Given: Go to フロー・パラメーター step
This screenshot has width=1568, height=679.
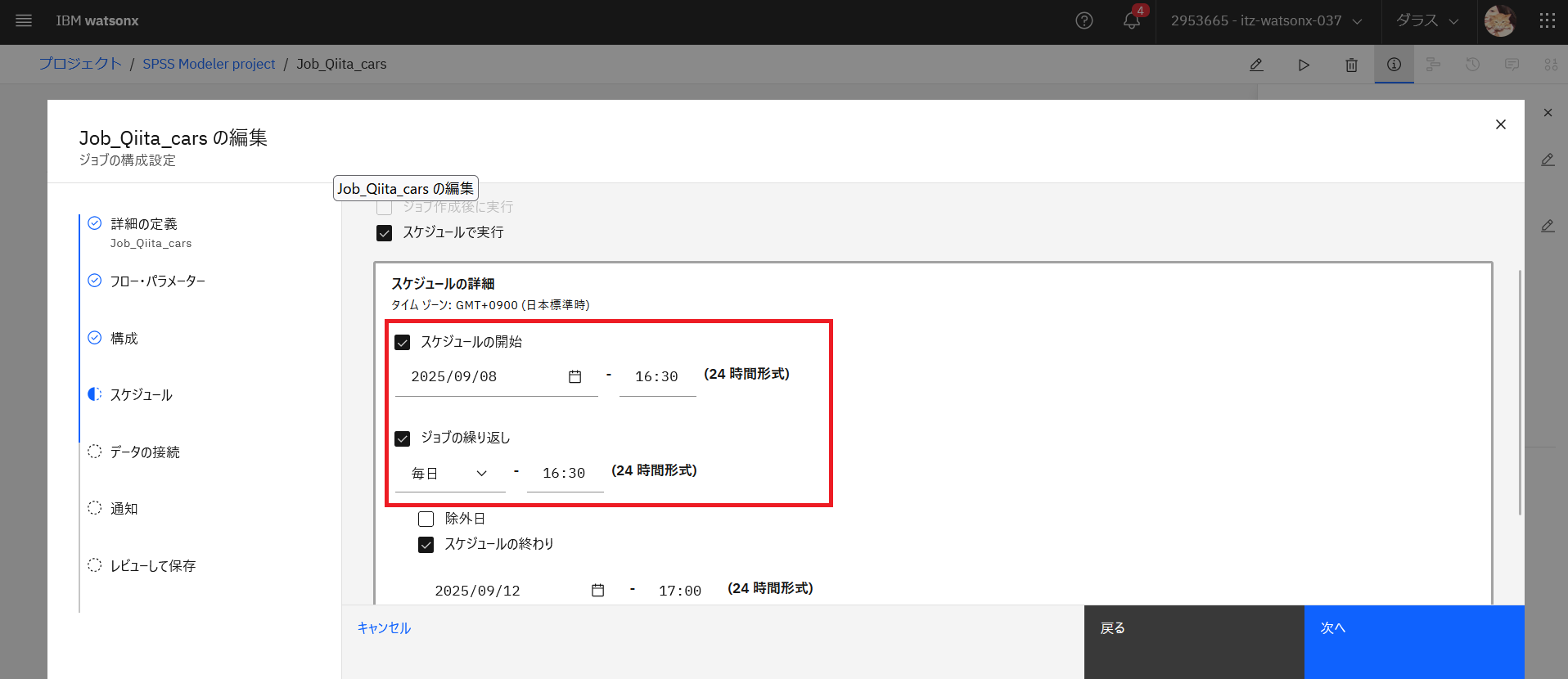Looking at the screenshot, I should pos(158,281).
